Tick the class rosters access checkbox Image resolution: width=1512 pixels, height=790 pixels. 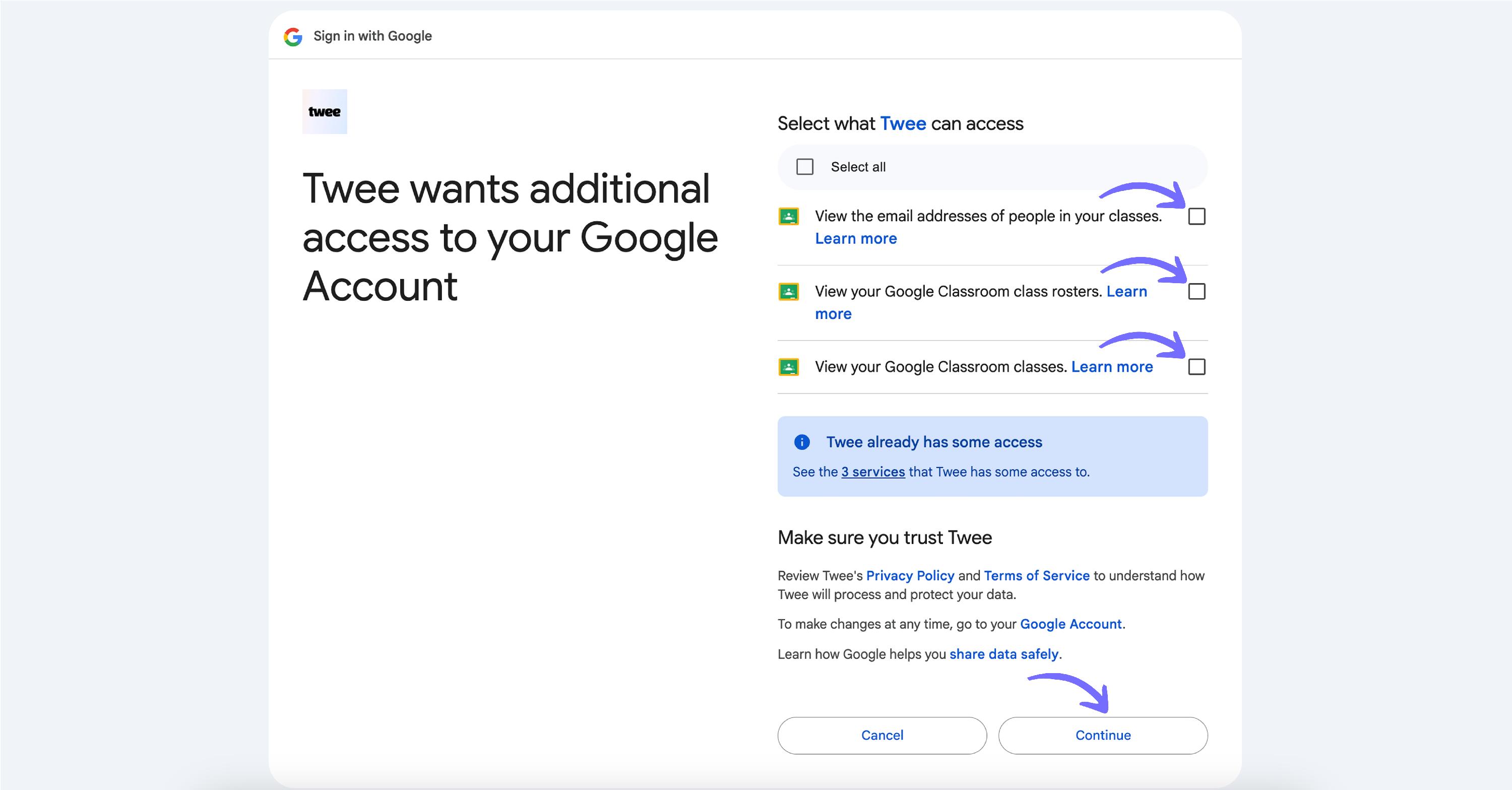tap(1197, 292)
